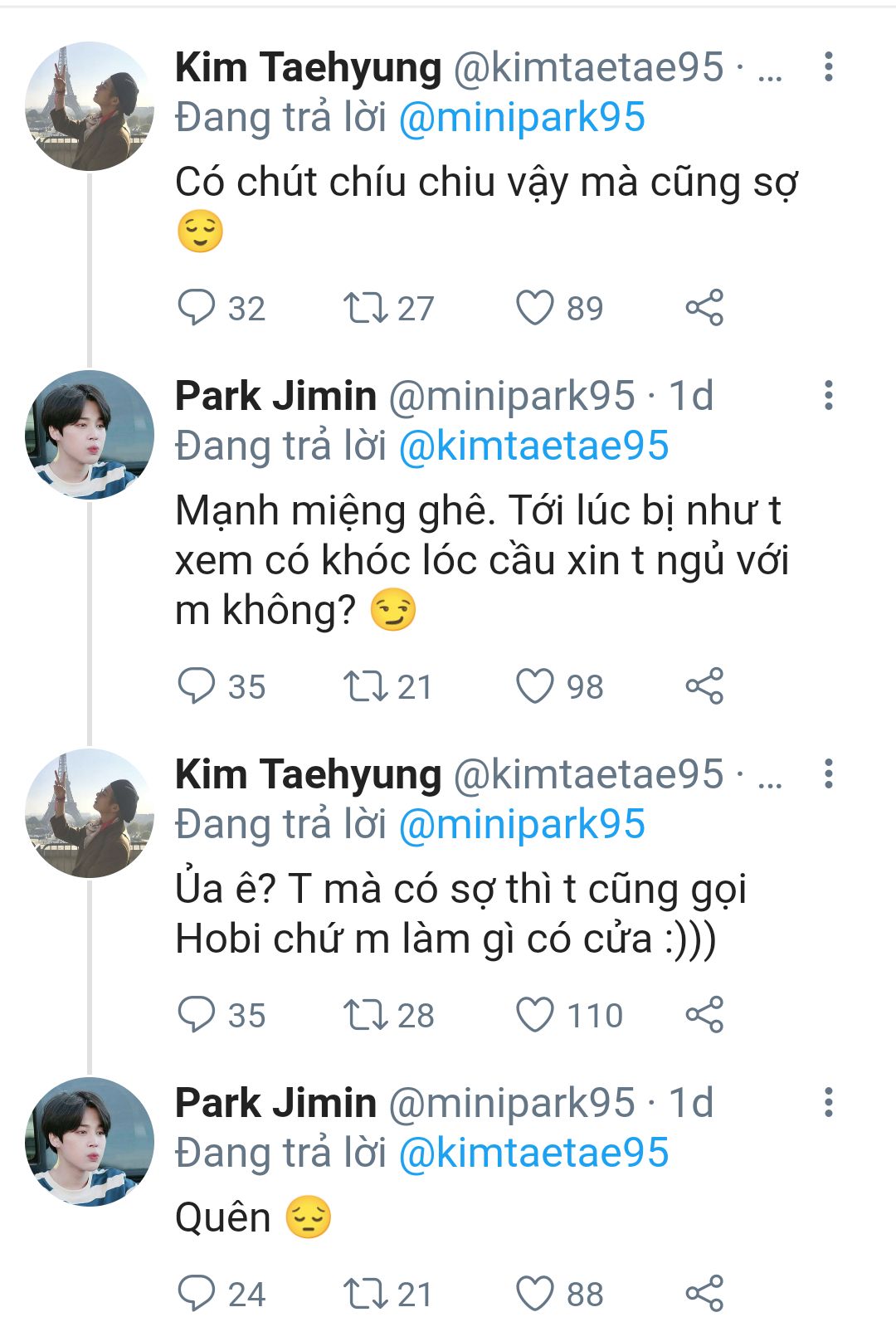
Task: Reply to the "Có chút chíu chiu" tweet
Action: pos(197,308)
